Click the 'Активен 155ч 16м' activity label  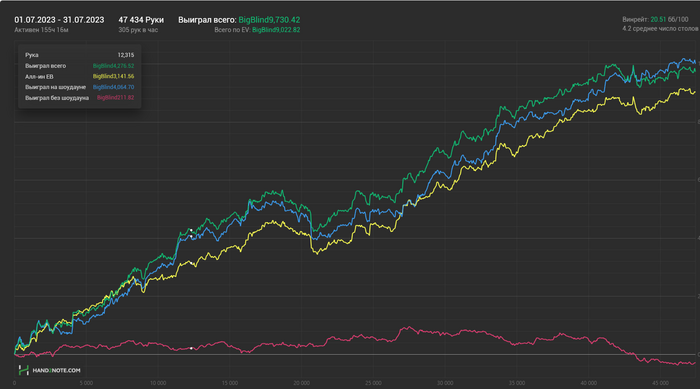pyautogui.click(x=41, y=30)
